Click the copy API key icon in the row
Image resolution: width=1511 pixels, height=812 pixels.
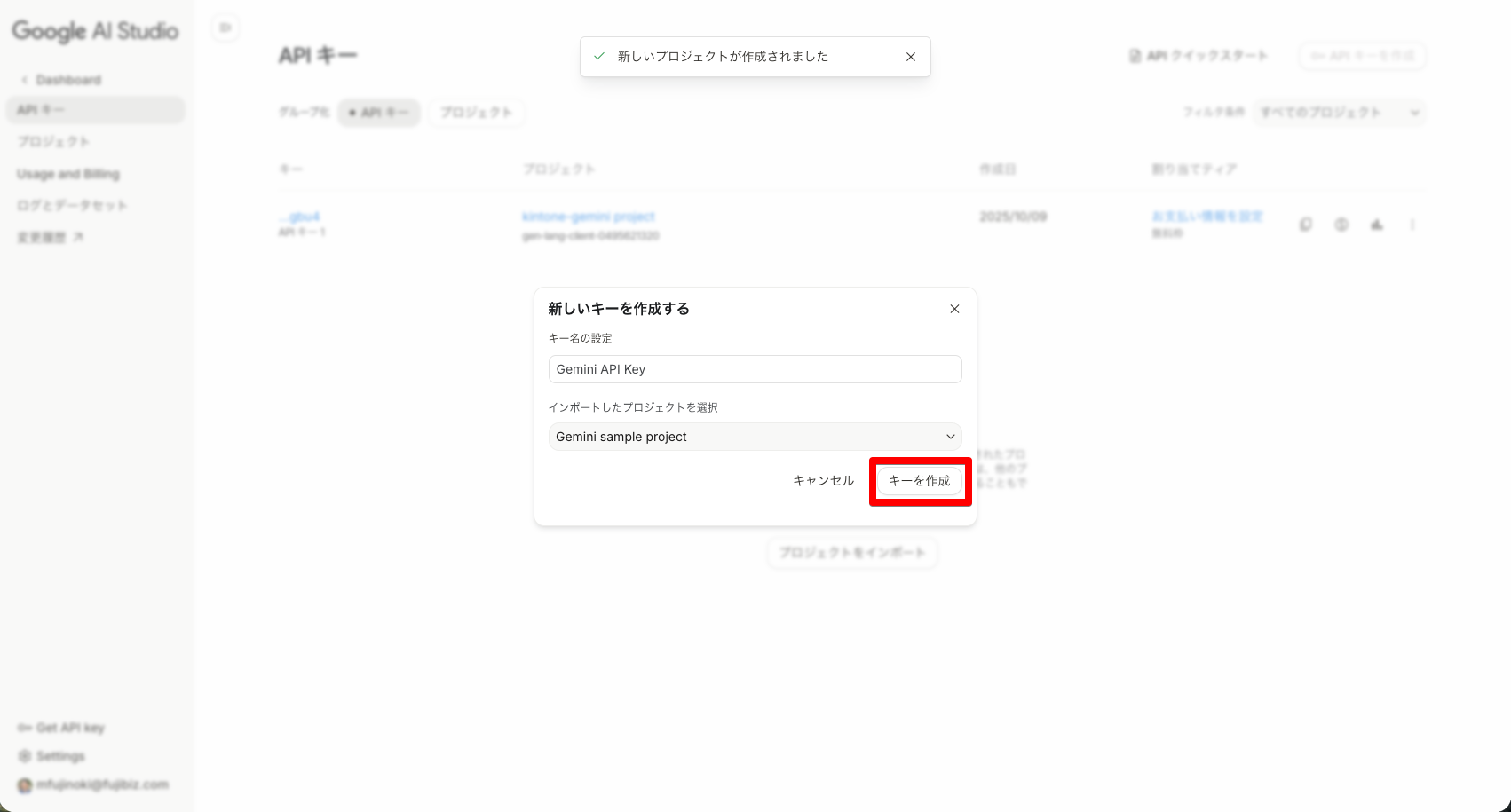1306,225
